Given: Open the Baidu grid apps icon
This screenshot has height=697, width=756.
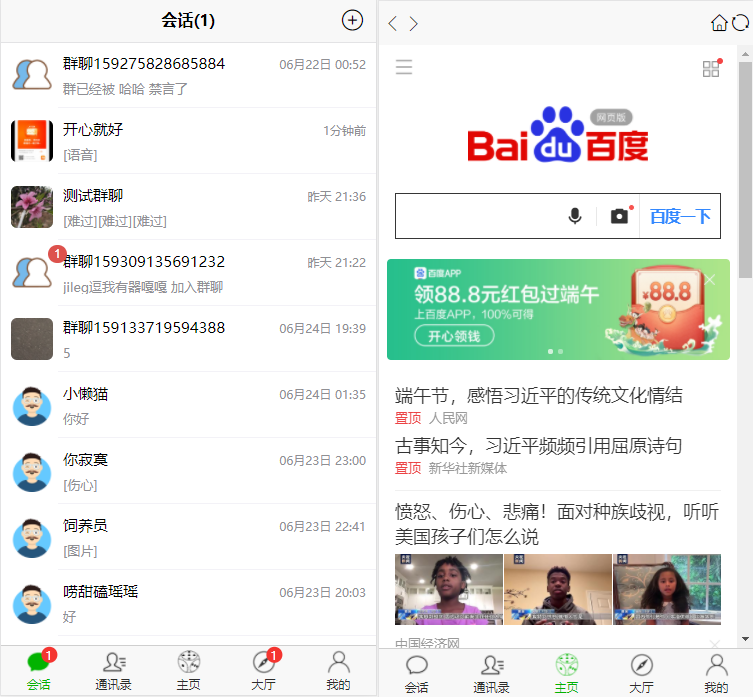Looking at the screenshot, I should [712, 68].
